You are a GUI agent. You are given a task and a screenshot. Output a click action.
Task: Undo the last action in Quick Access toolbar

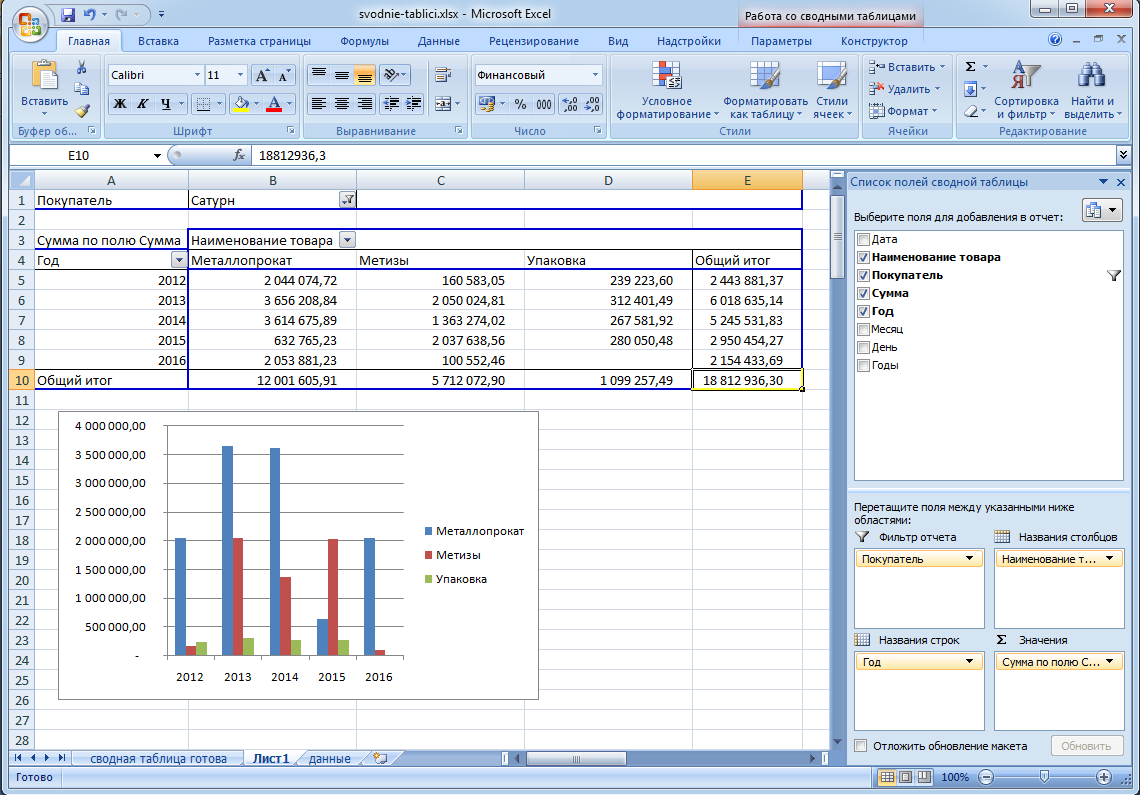tap(89, 14)
